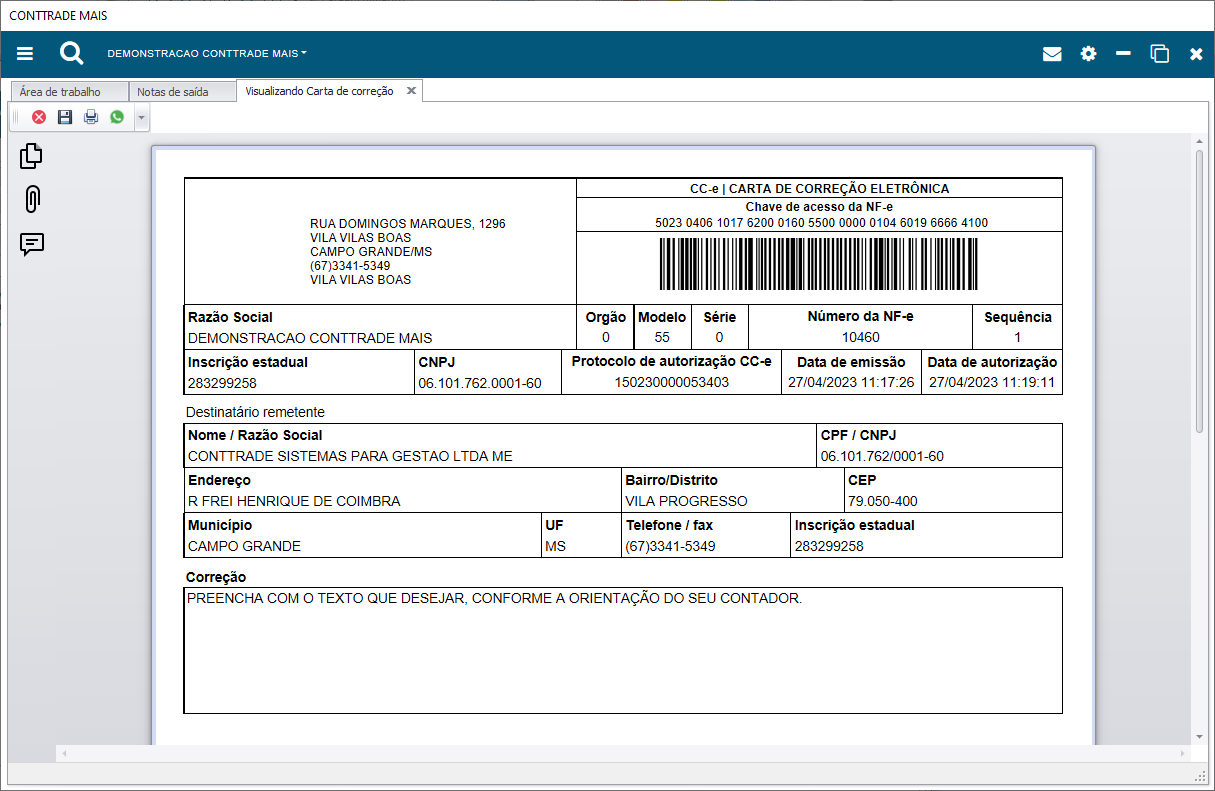Click the RUA DOMINGOS MARQUES, 1296 address line
This screenshot has height=791, width=1215.
click(x=408, y=224)
